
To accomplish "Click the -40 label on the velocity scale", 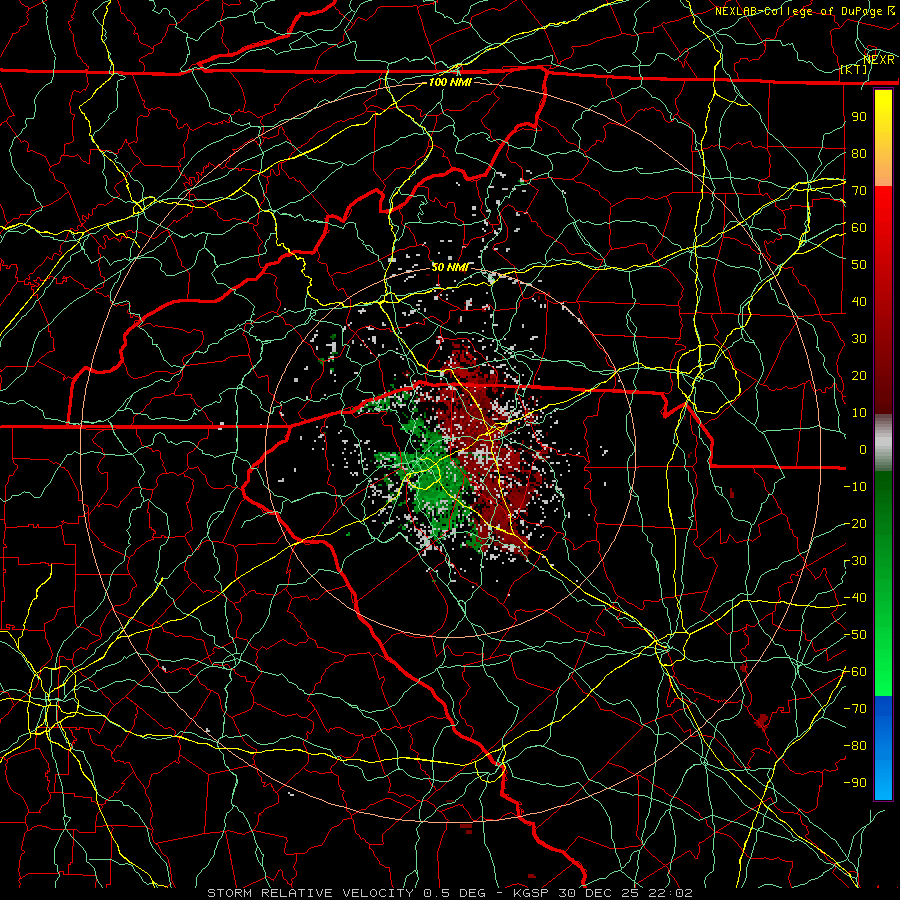I will tap(855, 598).
